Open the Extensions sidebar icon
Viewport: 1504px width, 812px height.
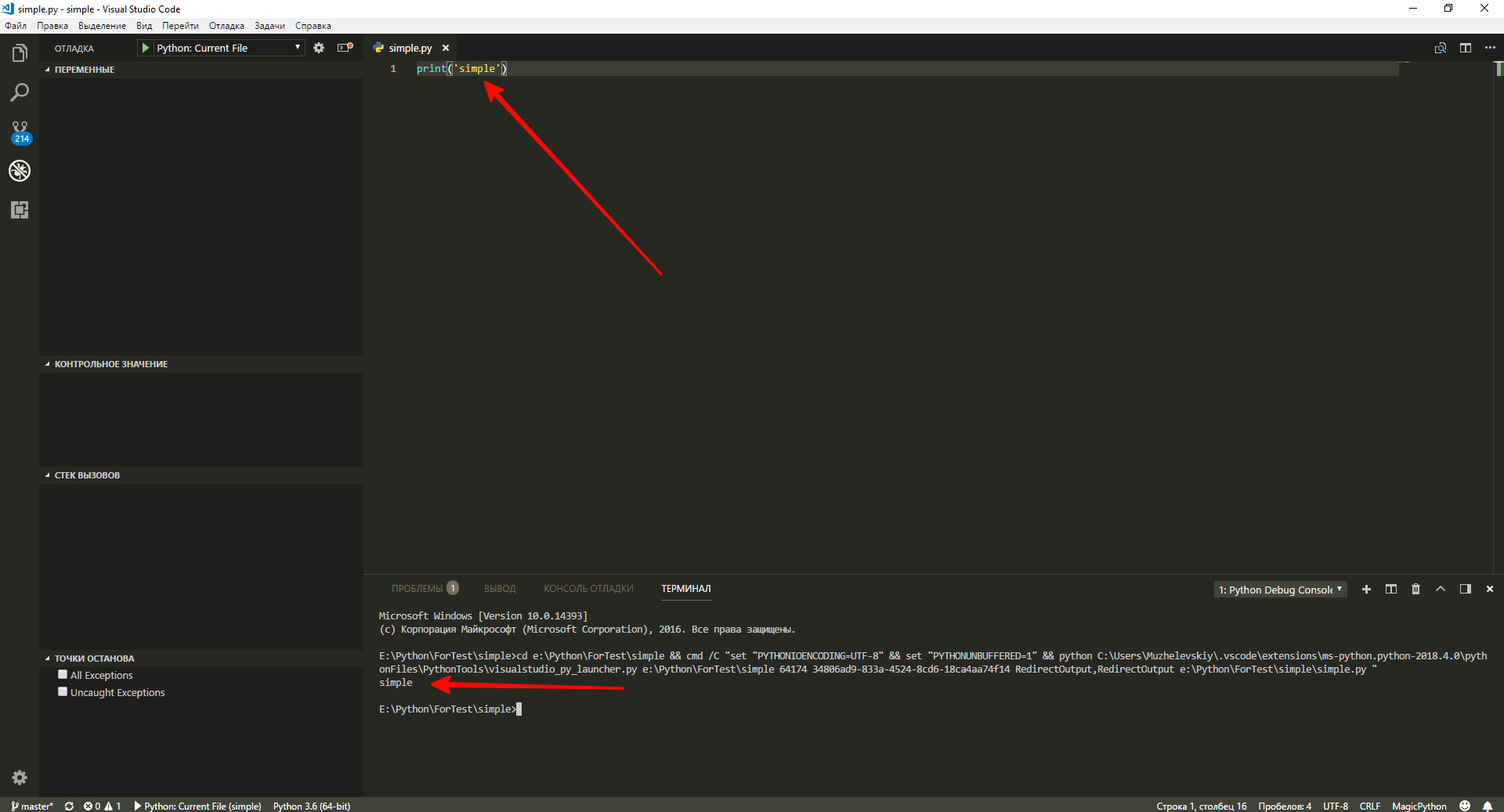pyautogui.click(x=20, y=209)
